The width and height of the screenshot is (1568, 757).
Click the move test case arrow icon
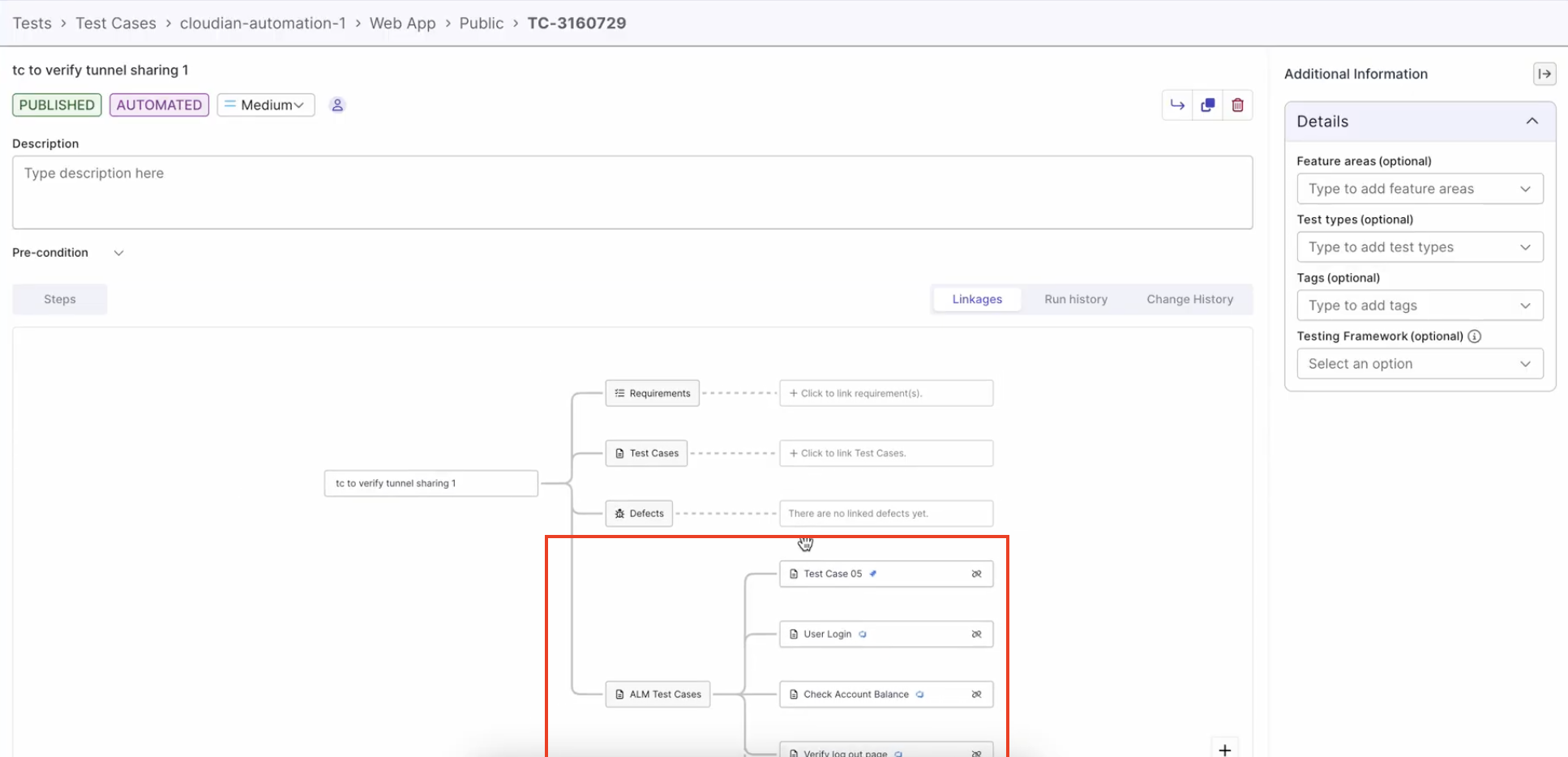pyautogui.click(x=1177, y=105)
